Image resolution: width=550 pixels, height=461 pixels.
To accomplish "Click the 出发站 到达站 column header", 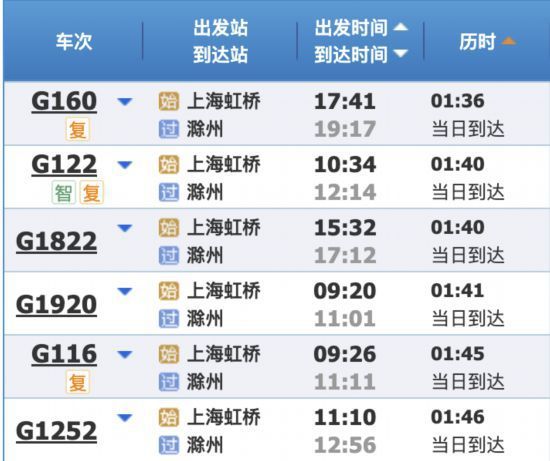I will 221,41.
